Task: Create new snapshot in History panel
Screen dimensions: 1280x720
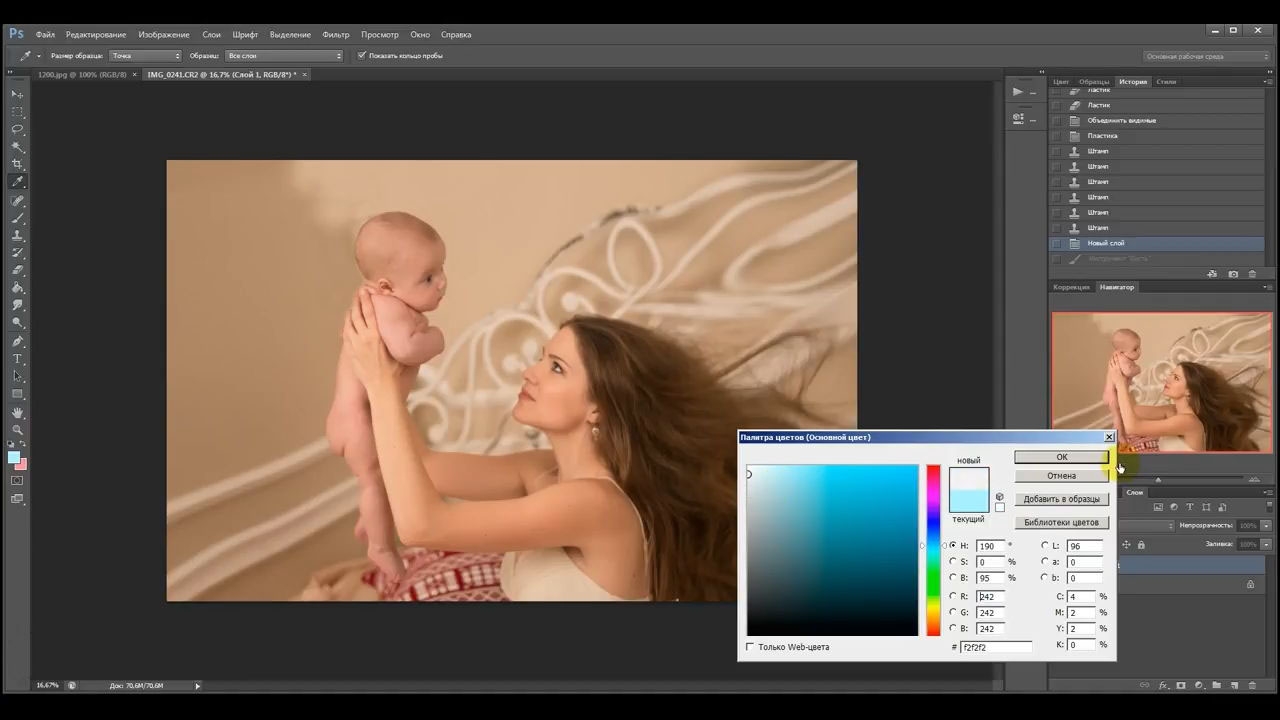Action: [x=1233, y=274]
